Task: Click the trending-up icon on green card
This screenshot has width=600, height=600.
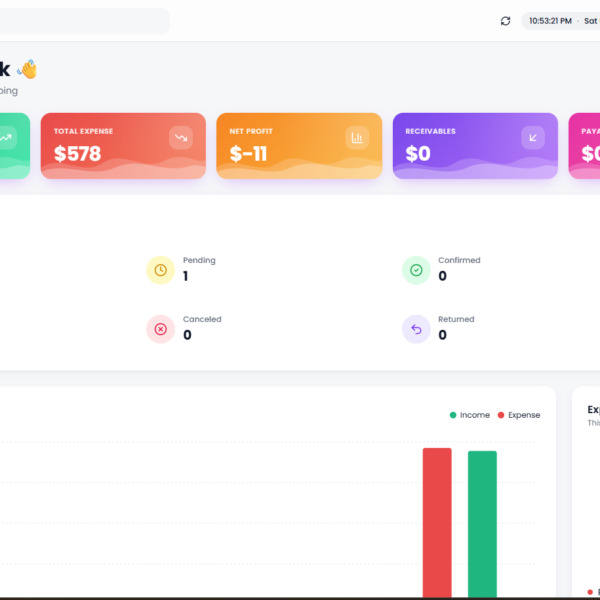Action: point(6,138)
